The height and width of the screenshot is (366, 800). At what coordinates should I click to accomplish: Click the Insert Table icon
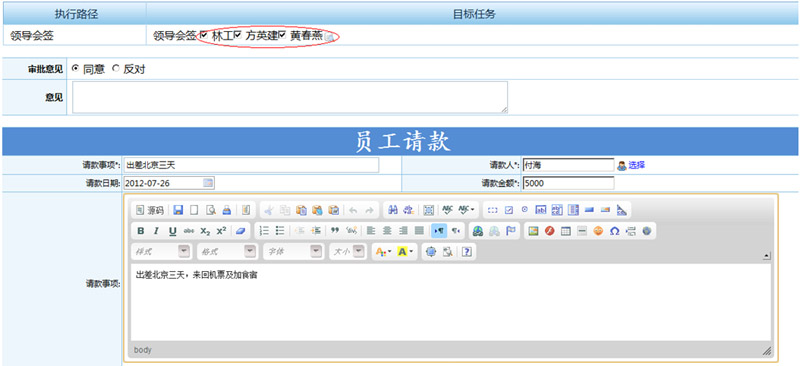click(565, 231)
